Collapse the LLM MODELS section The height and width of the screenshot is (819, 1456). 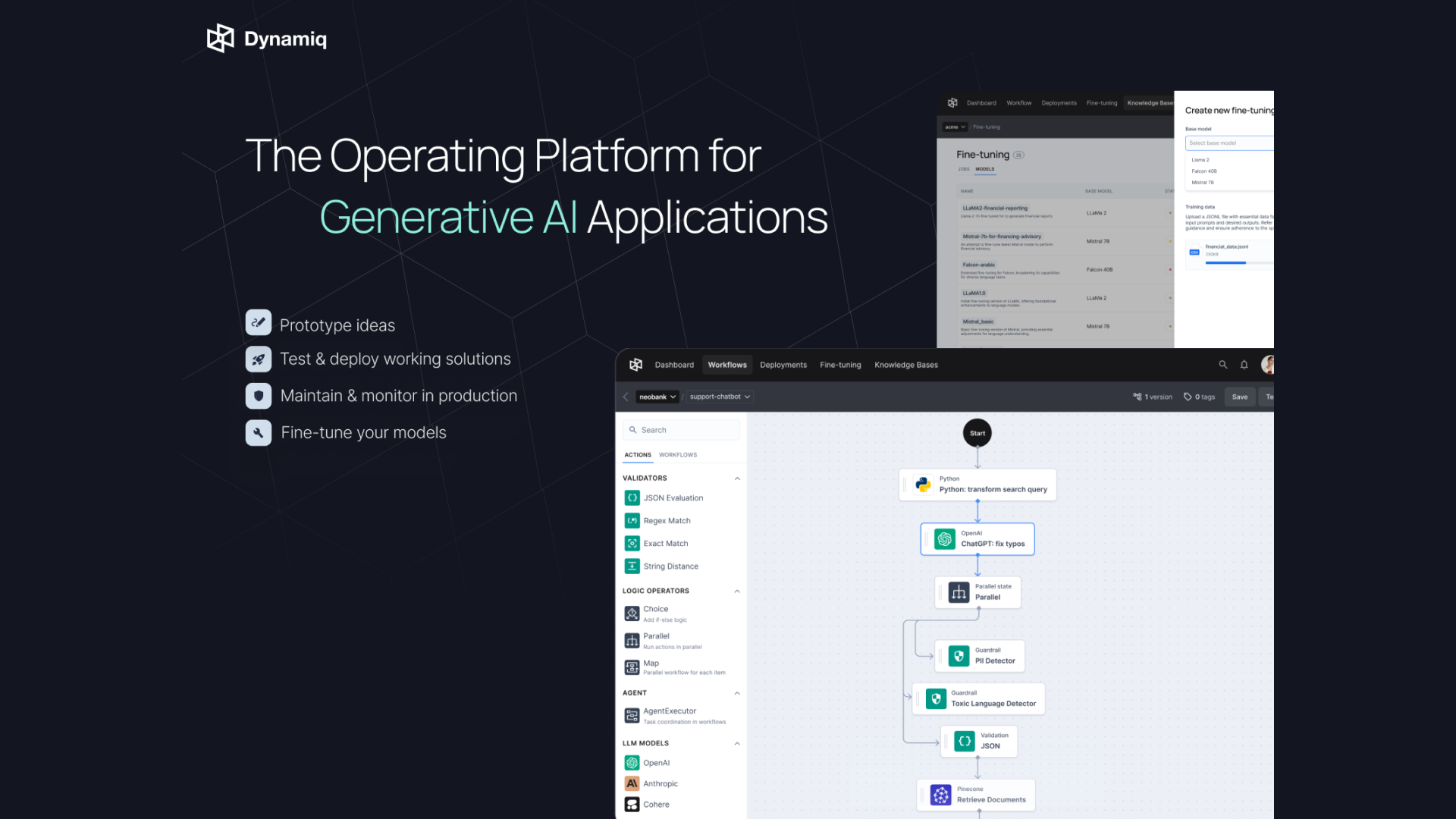(x=737, y=744)
